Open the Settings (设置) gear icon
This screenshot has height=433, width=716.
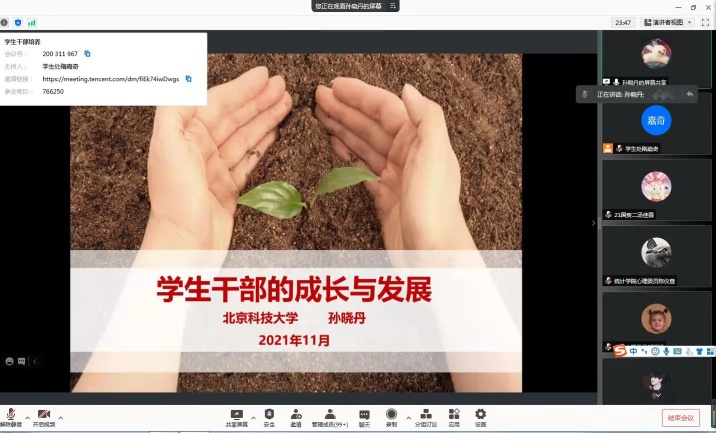(x=481, y=415)
